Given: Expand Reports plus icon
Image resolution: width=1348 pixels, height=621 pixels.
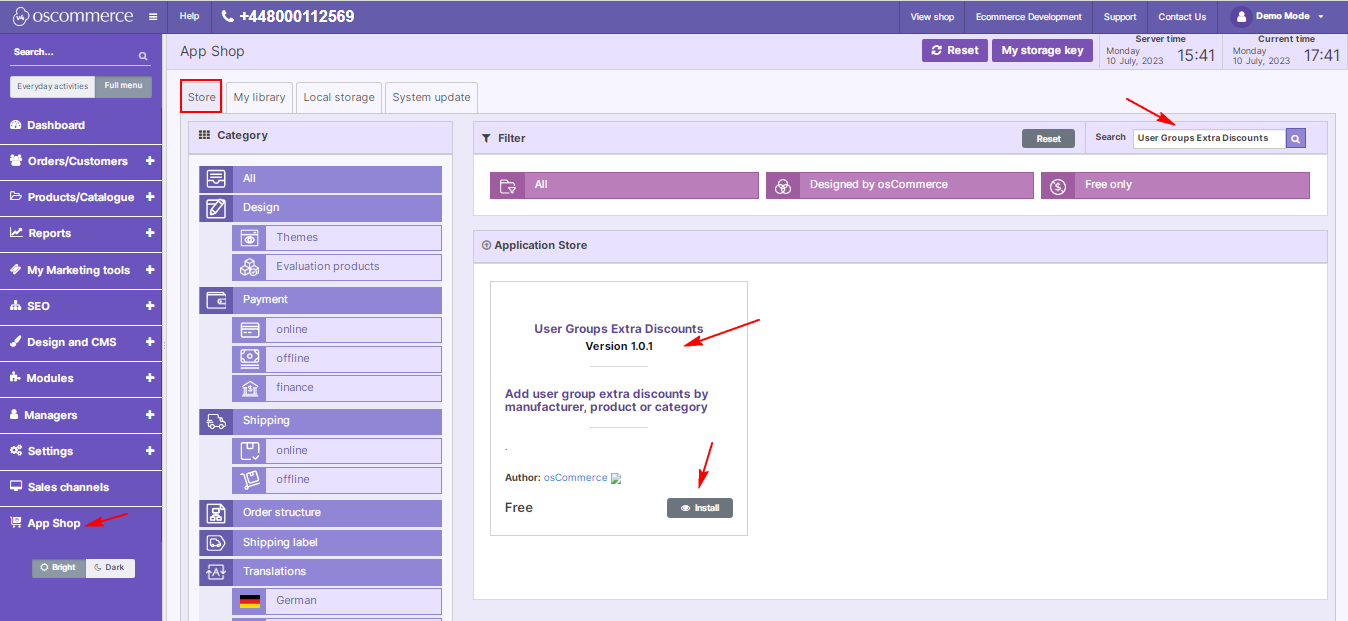Looking at the screenshot, I should pyautogui.click(x=150, y=233).
